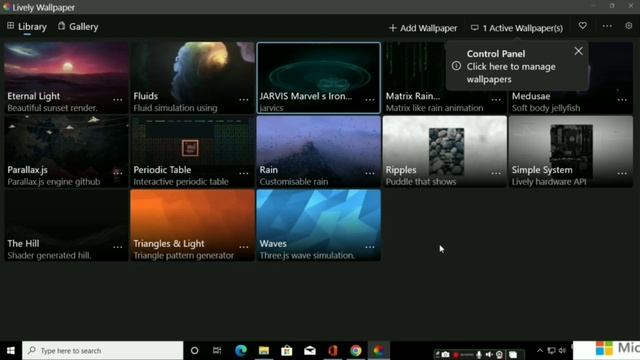Open options menu for JARVIS wallpaper
The width and height of the screenshot is (640, 360).
click(370, 100)
